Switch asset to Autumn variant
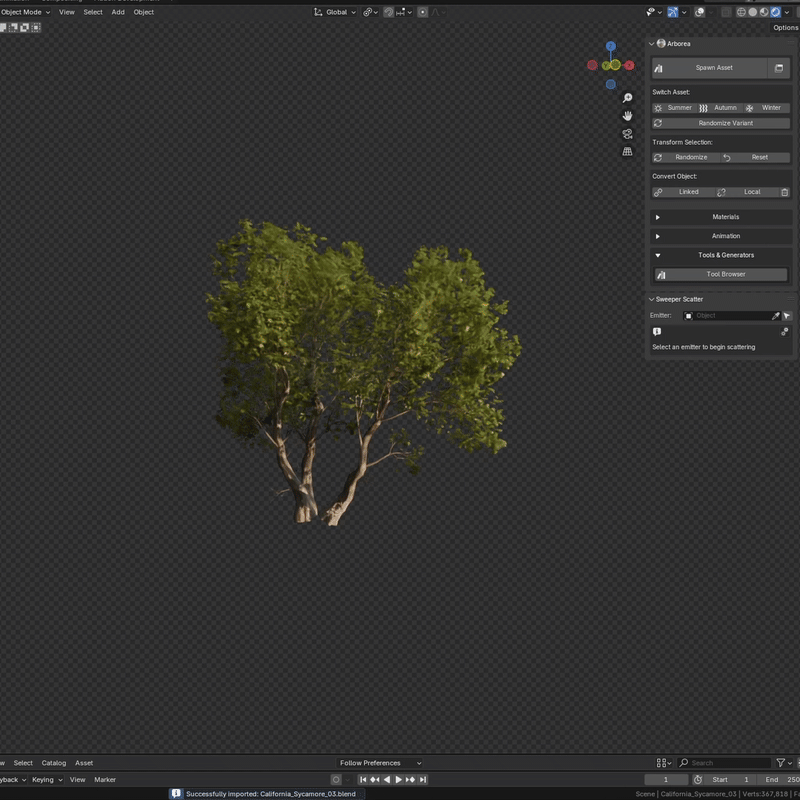800x800 pixels. click(x=719, y=108)
